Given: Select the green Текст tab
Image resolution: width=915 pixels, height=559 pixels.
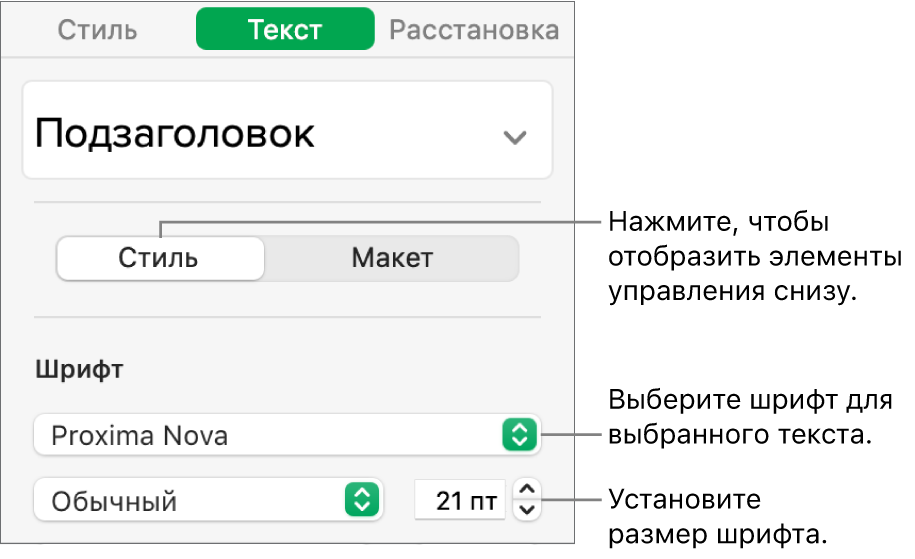Looking at the screenshot, I should 285,29.
